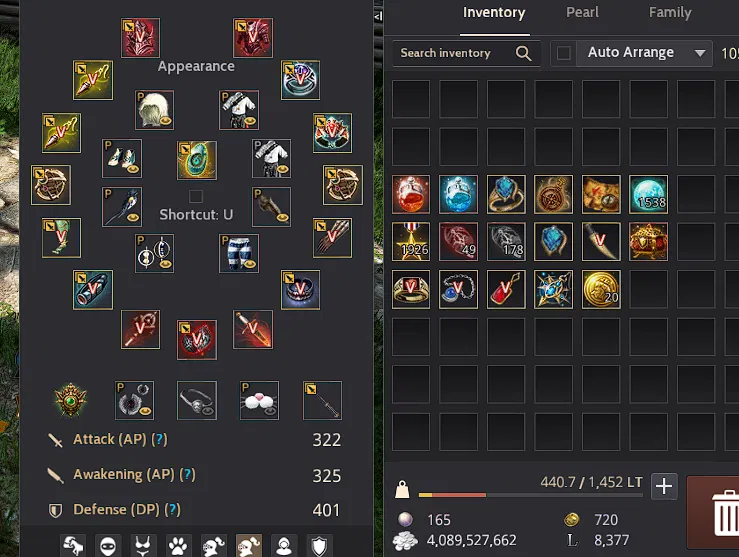739x557 pixels.
Task: Click the Defense (DP) help question mark
Action: click(172, 509)
